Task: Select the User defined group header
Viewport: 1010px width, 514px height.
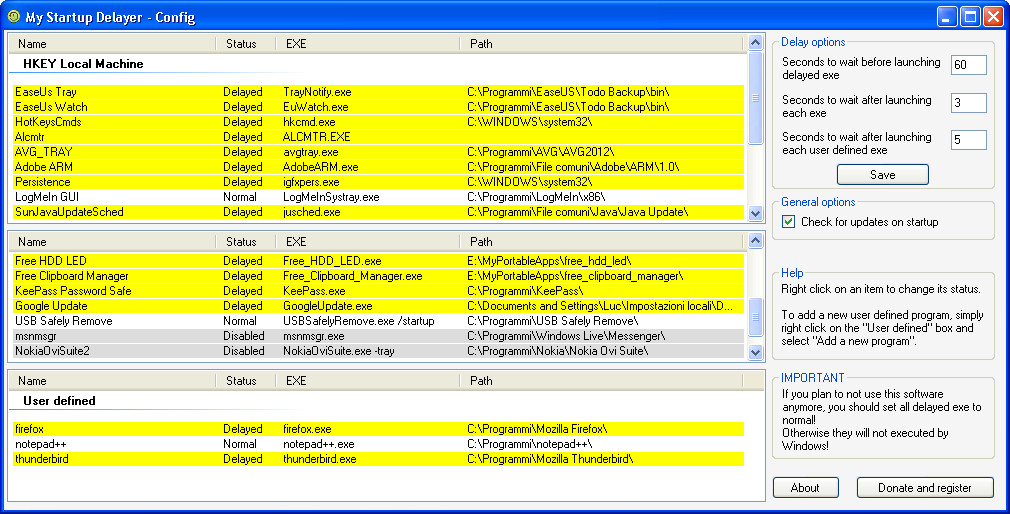Action: [59, 401]
